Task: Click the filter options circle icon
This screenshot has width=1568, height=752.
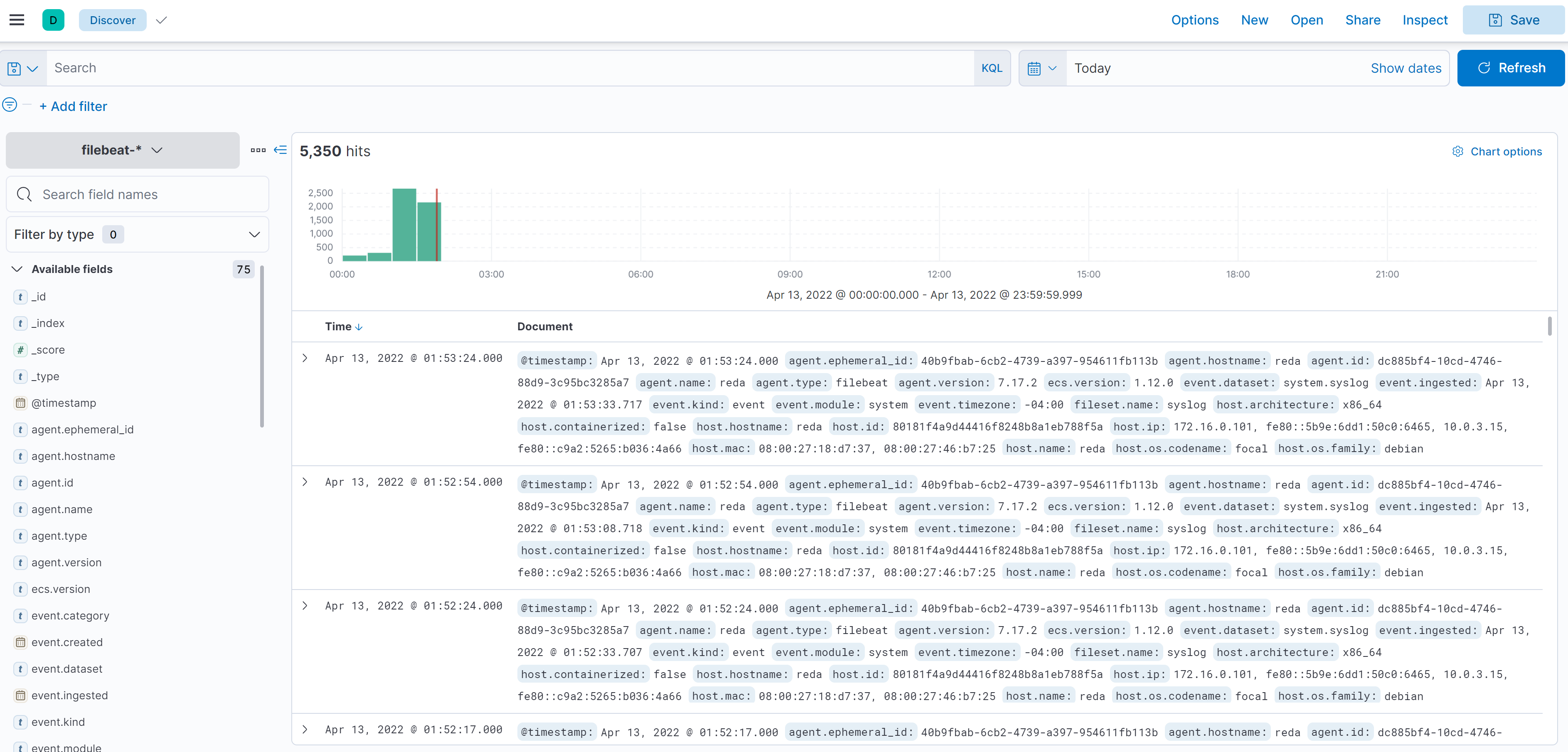Action: tap(10, 105)
